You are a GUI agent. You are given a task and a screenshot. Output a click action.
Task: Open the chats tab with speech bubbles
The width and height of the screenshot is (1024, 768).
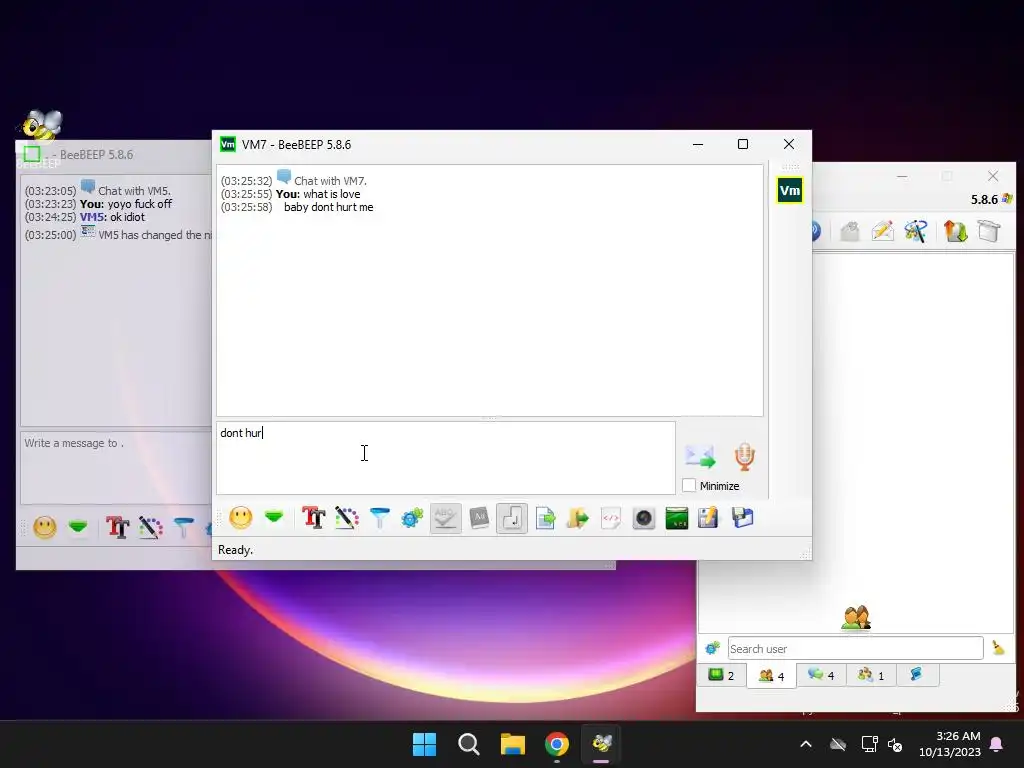(x=821, y=675)
